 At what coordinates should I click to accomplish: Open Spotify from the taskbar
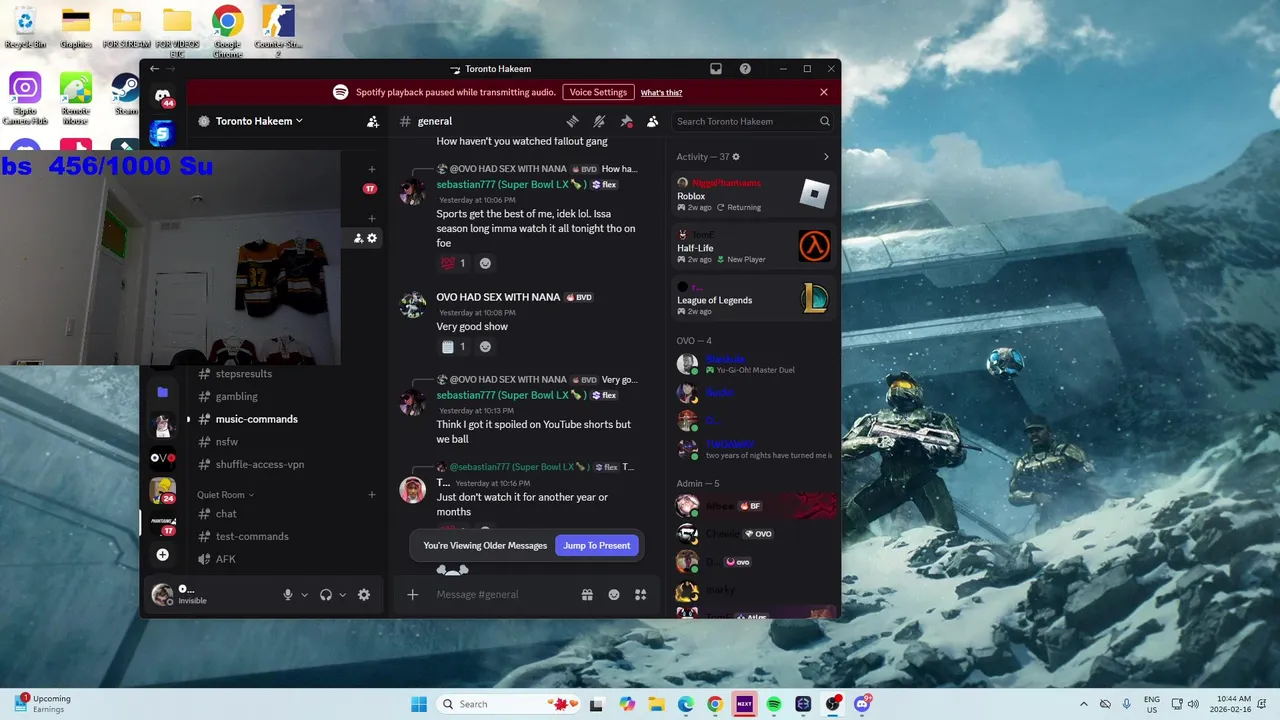pyautogui.click(x=774, y=704)
